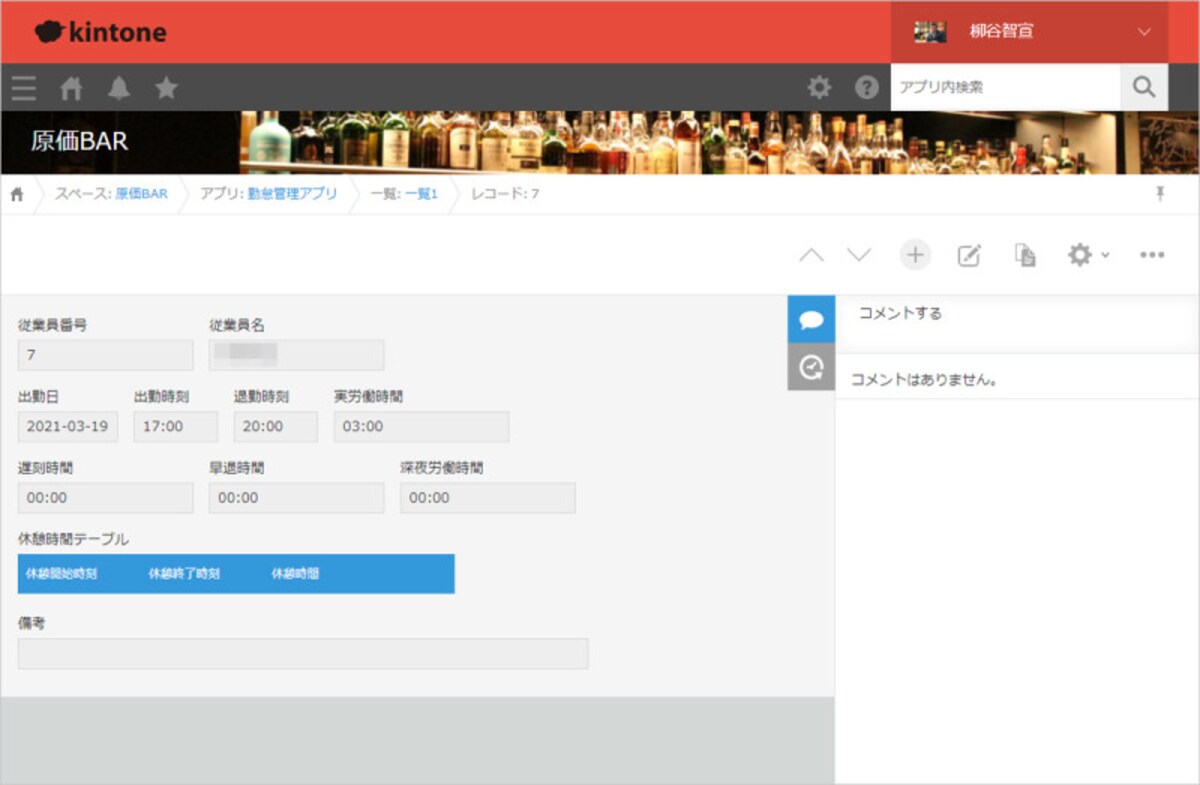
Task: Open the header settings gear
Action: point(819,88)
